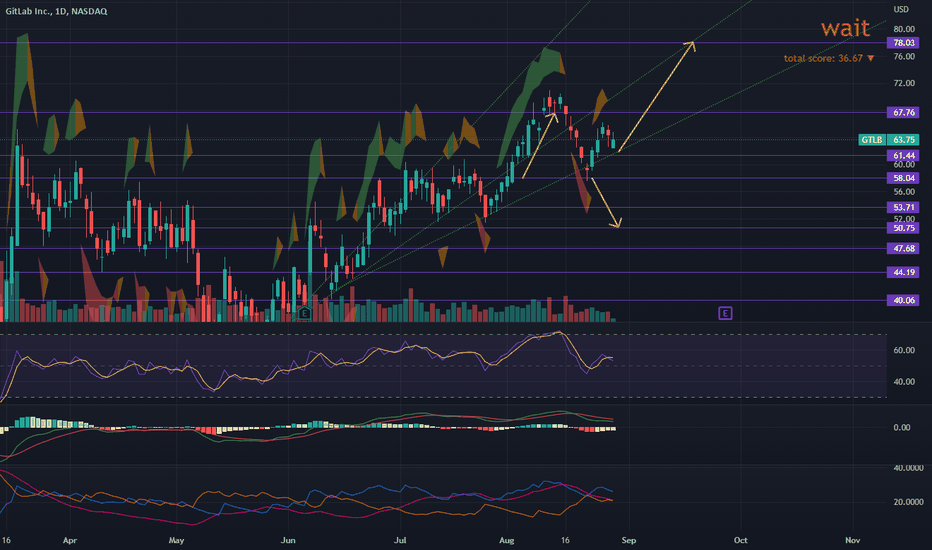Click the 'Sep' date axis label

(629, 540)
